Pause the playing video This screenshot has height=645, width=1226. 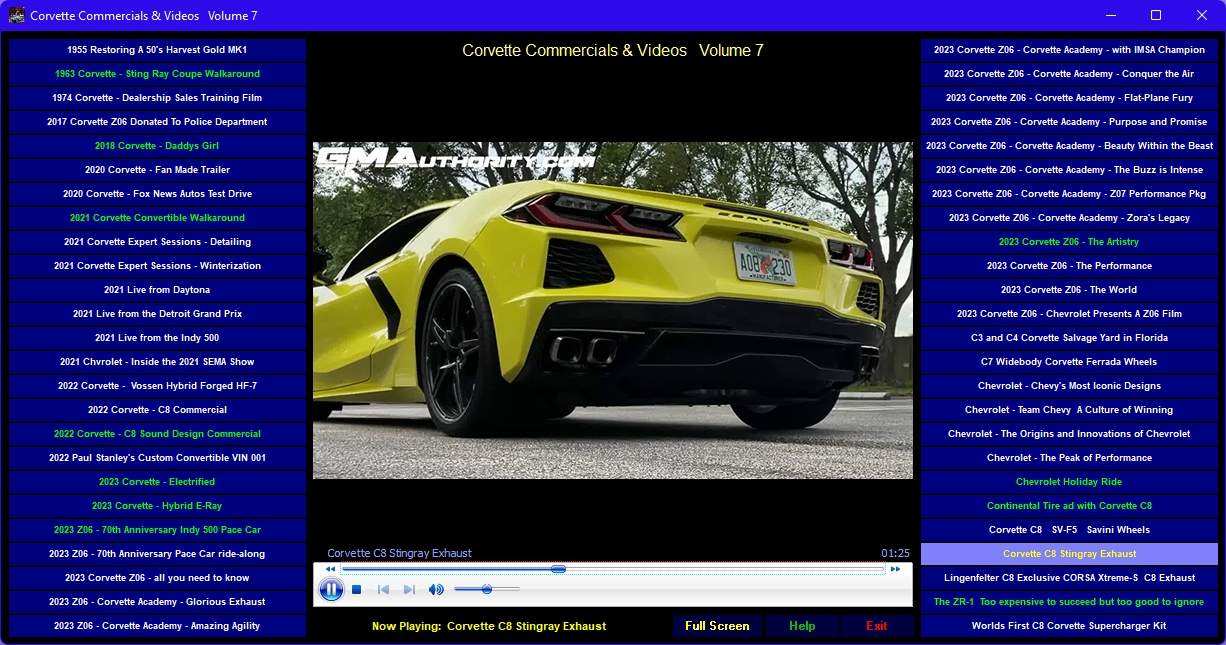331,590
